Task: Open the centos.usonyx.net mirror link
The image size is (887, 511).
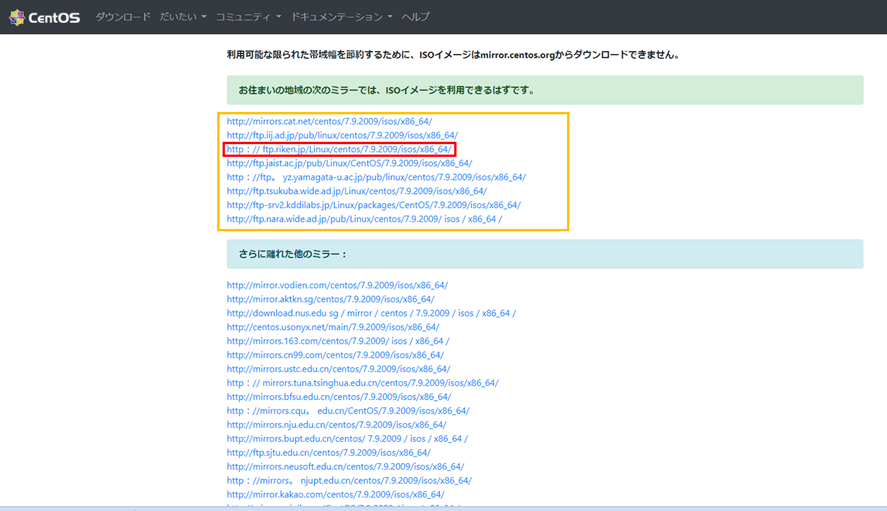Action: pos(333,327)
